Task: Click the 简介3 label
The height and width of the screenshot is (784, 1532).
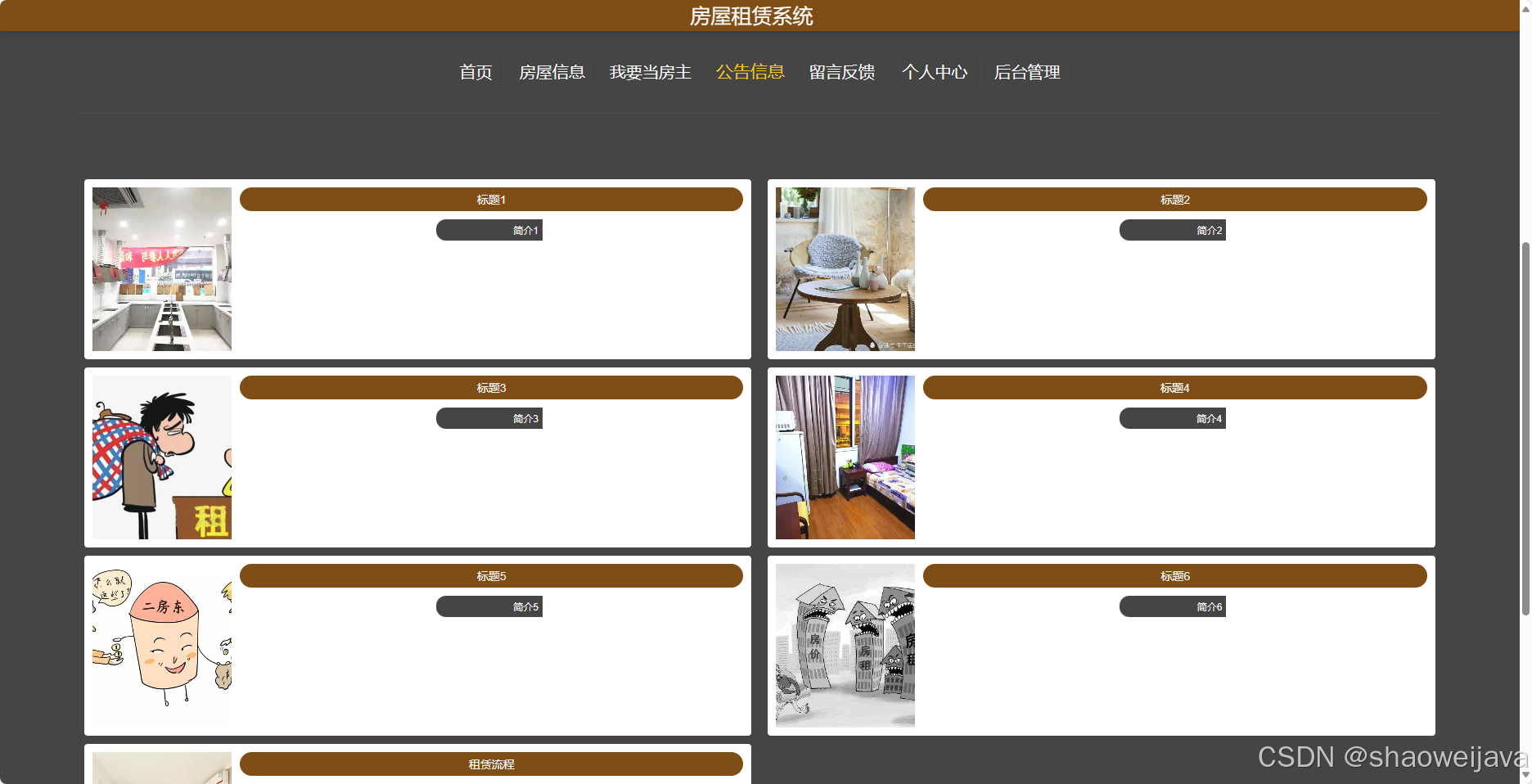Action: click(489, 418)
